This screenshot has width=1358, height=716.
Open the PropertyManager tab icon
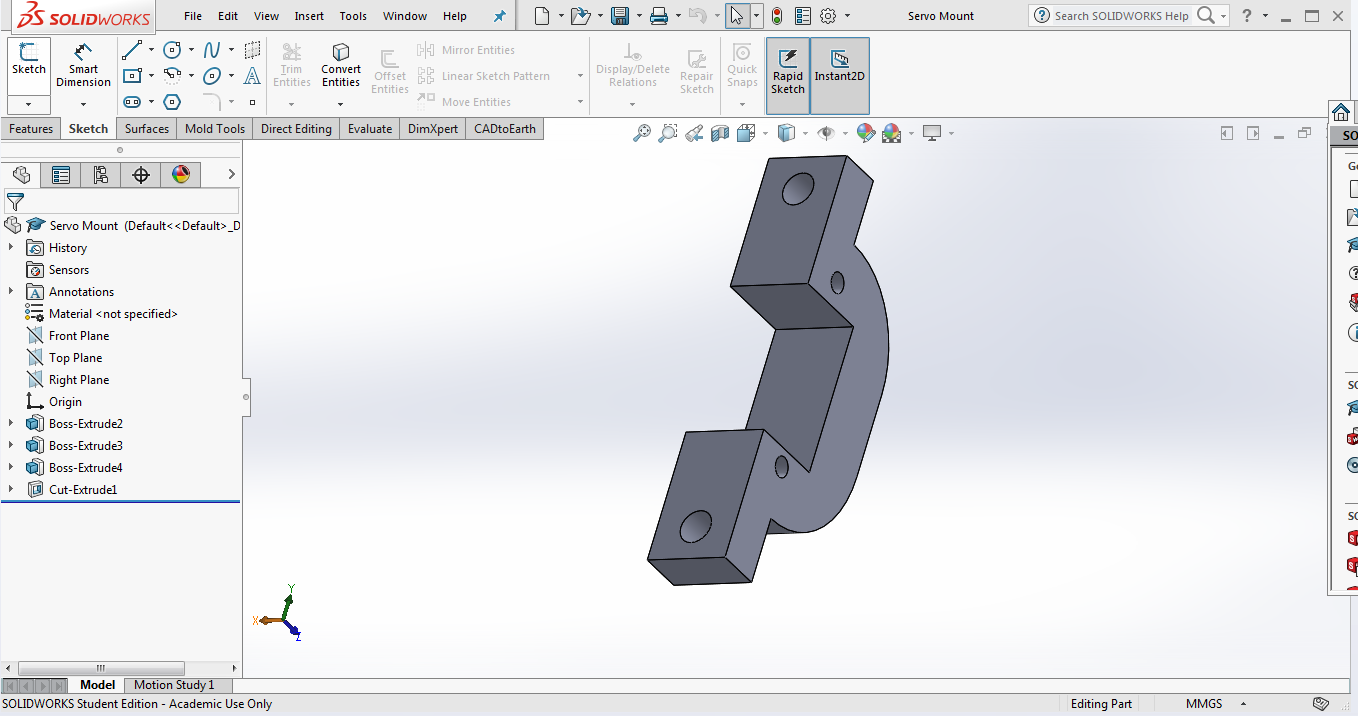[61, 175]
